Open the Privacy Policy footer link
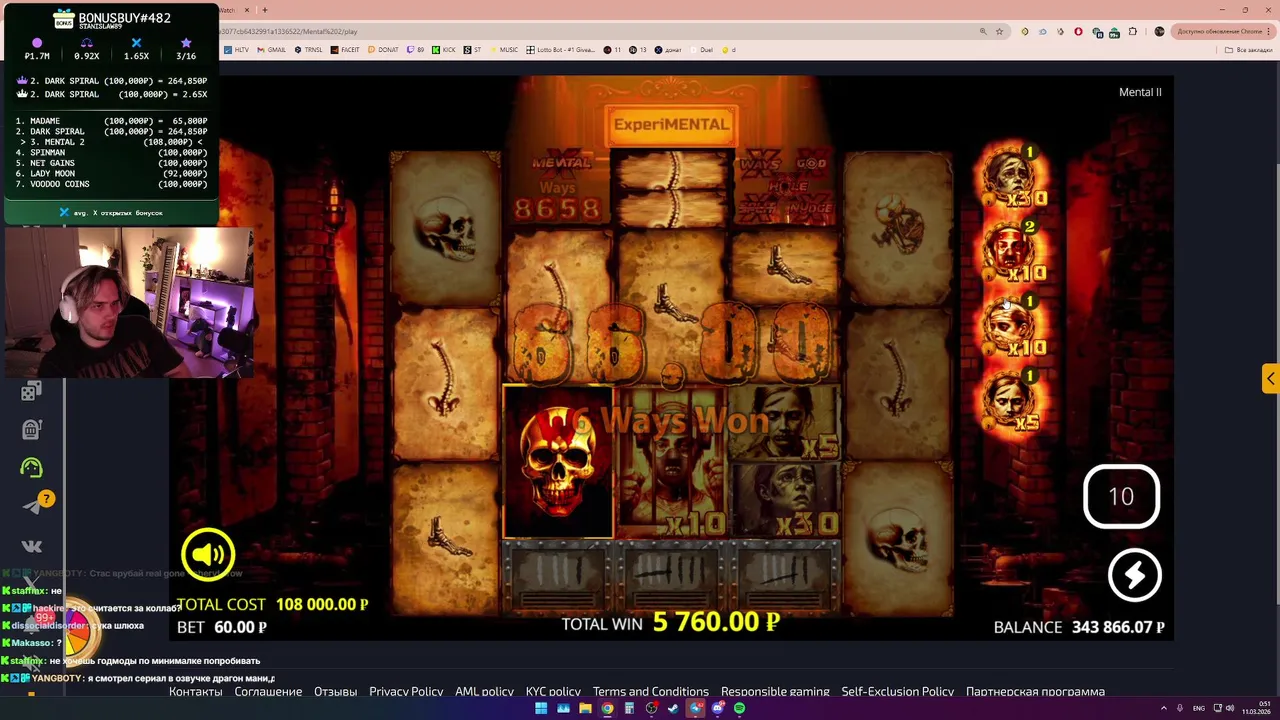1280x720 pixels. pos(406,691)
